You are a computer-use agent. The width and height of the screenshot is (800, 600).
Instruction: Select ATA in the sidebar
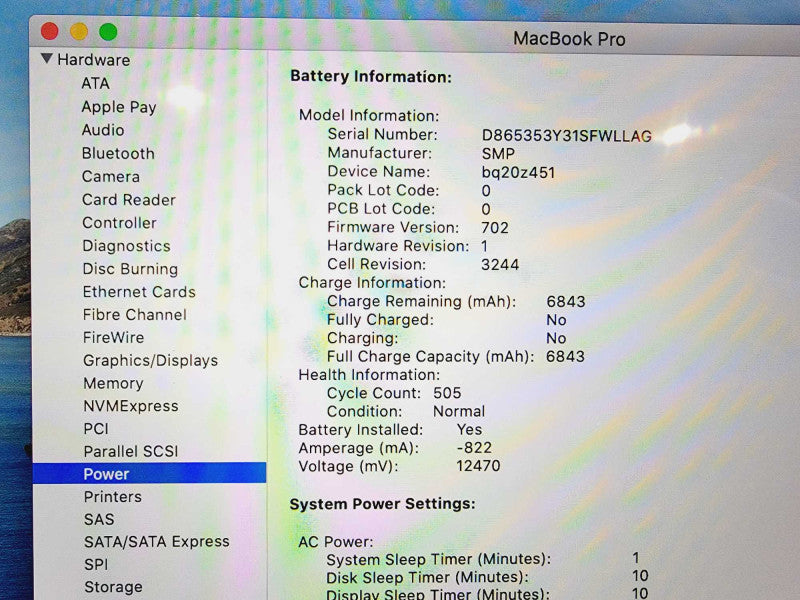[95, 83]
